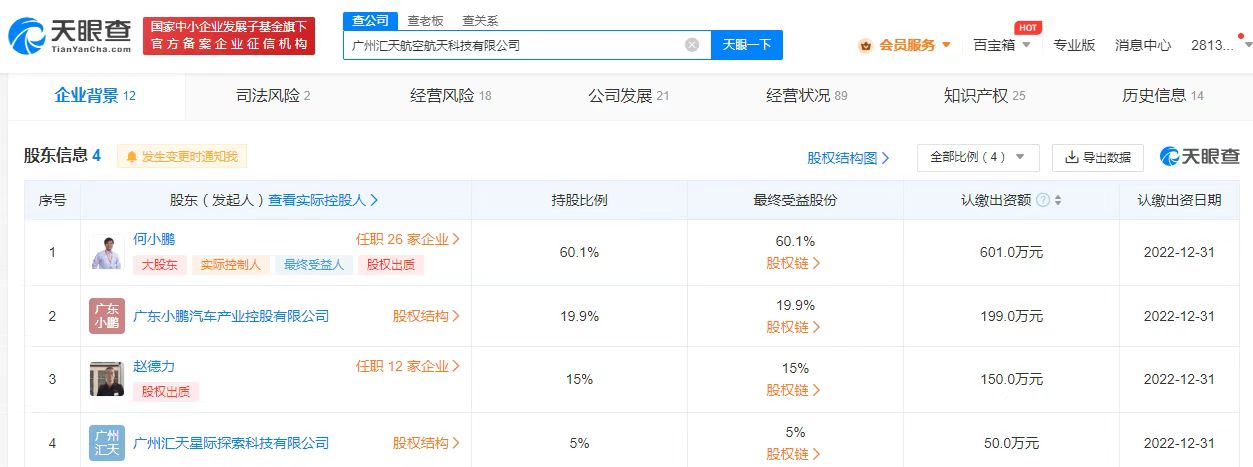The image size is (1253, 467).
Task: Open the 股权结构图 link
Action: [848, 158]
